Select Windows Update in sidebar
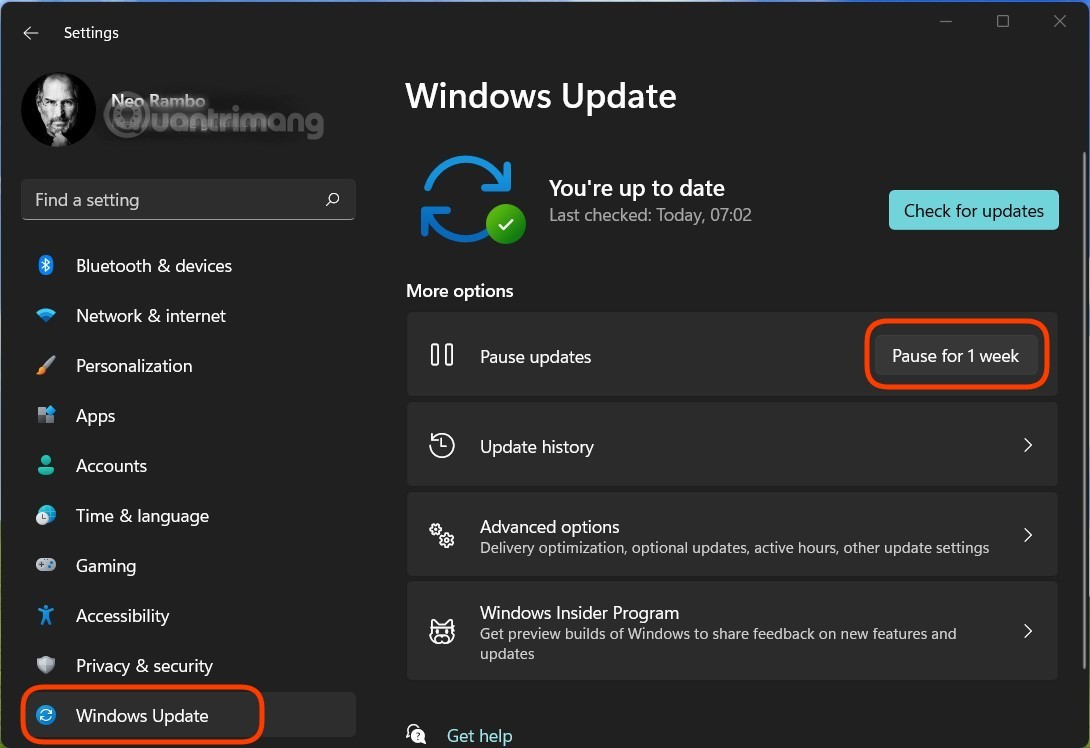Image resolution: width=1090 pixels, height=748 pixels. tap(189, 715)
